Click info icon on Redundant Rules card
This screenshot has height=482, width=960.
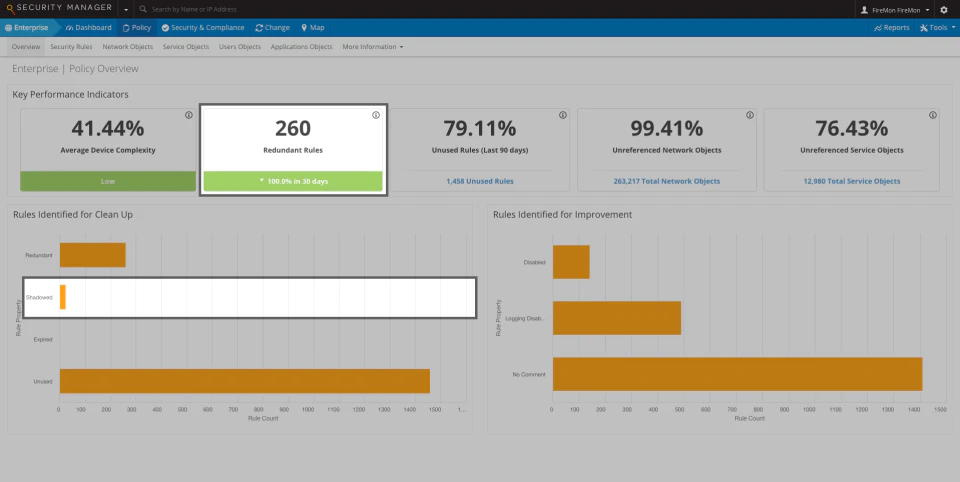(x=376, y=115)
